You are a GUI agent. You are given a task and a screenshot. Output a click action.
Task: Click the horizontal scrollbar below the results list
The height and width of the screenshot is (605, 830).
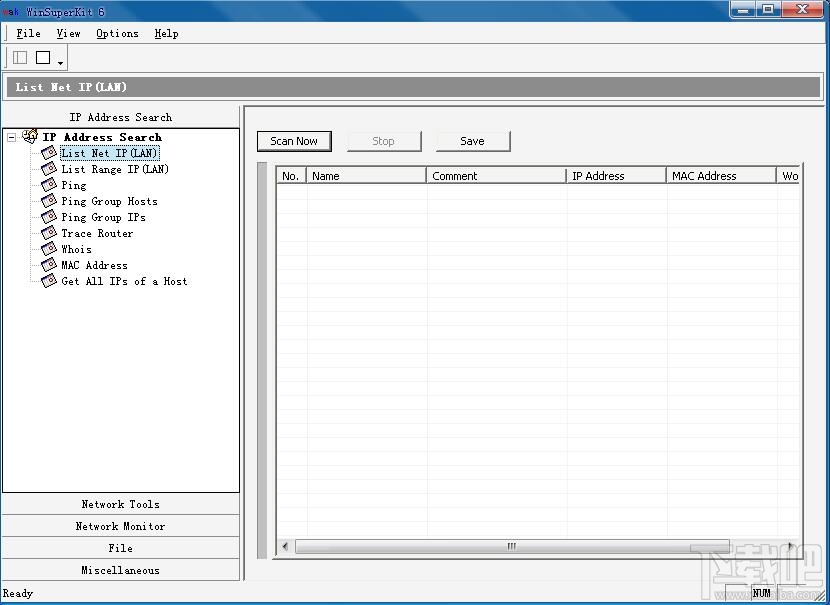point(510,547)
